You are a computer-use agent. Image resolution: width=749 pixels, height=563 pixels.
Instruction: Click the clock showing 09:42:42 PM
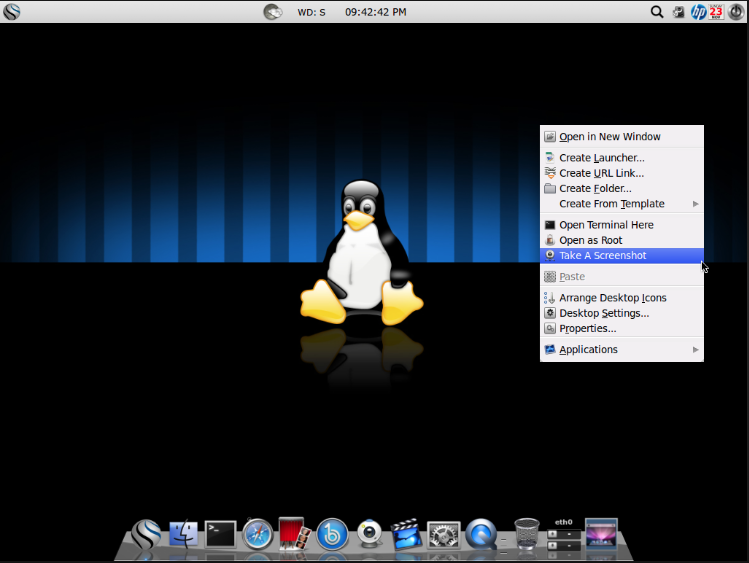point(375,12)
